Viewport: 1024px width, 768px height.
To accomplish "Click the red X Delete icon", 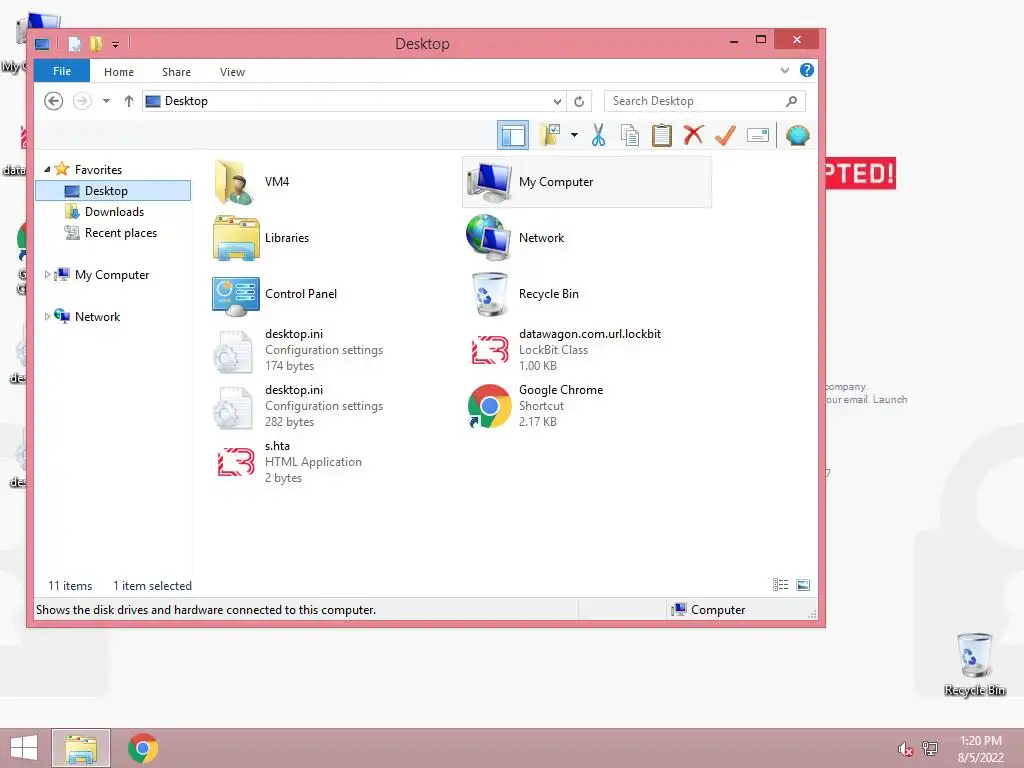I will tap(694, 135).
